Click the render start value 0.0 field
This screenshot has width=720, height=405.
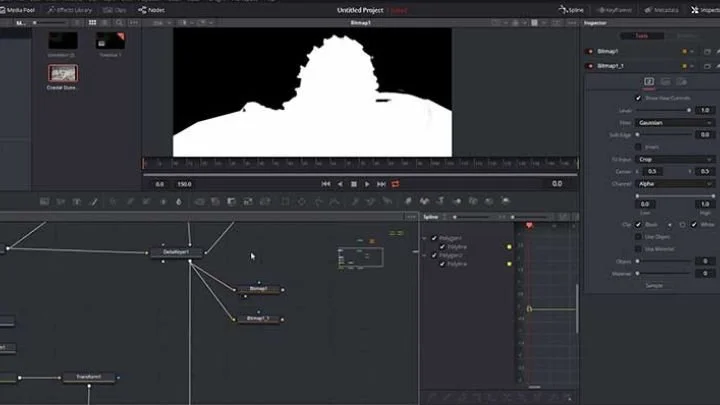tap(159, 184)
